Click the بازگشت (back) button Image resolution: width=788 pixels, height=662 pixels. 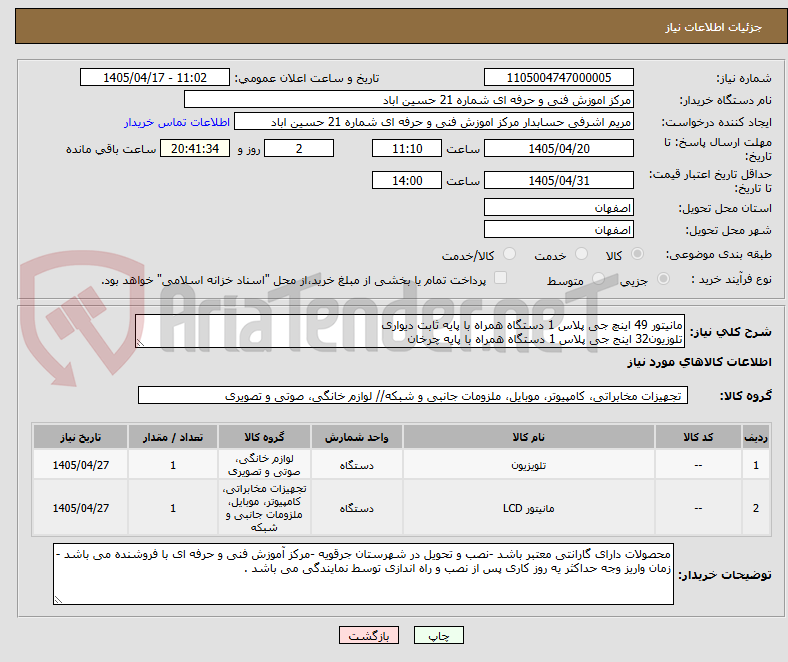click(369, 635)
